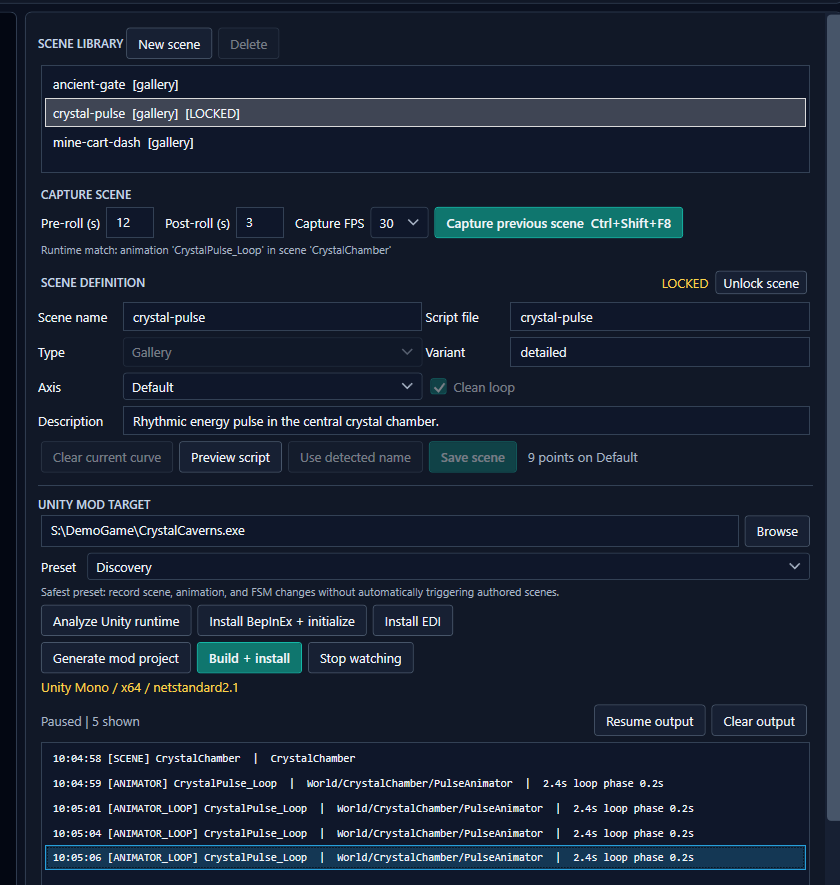Click Capture previous scene button
840x885 pixels.
pos(558,223)
